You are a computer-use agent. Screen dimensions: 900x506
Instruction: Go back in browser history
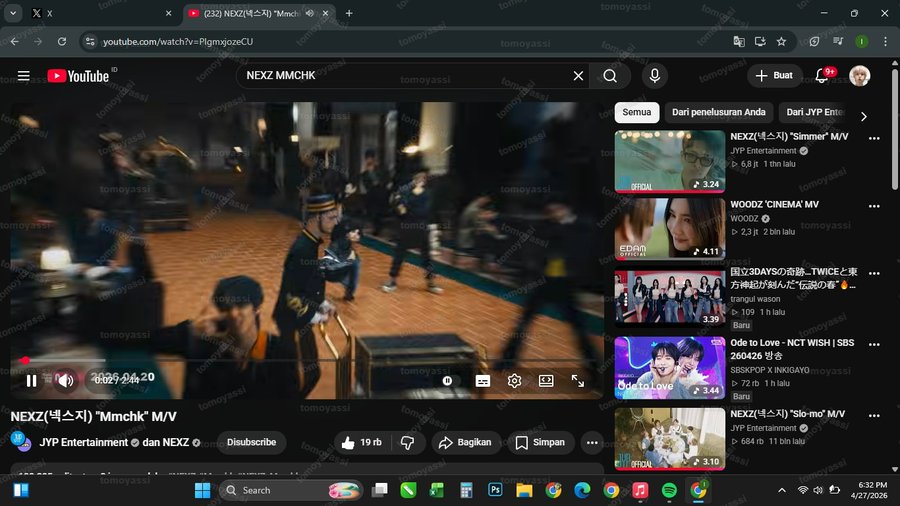(x=15, y=41)
